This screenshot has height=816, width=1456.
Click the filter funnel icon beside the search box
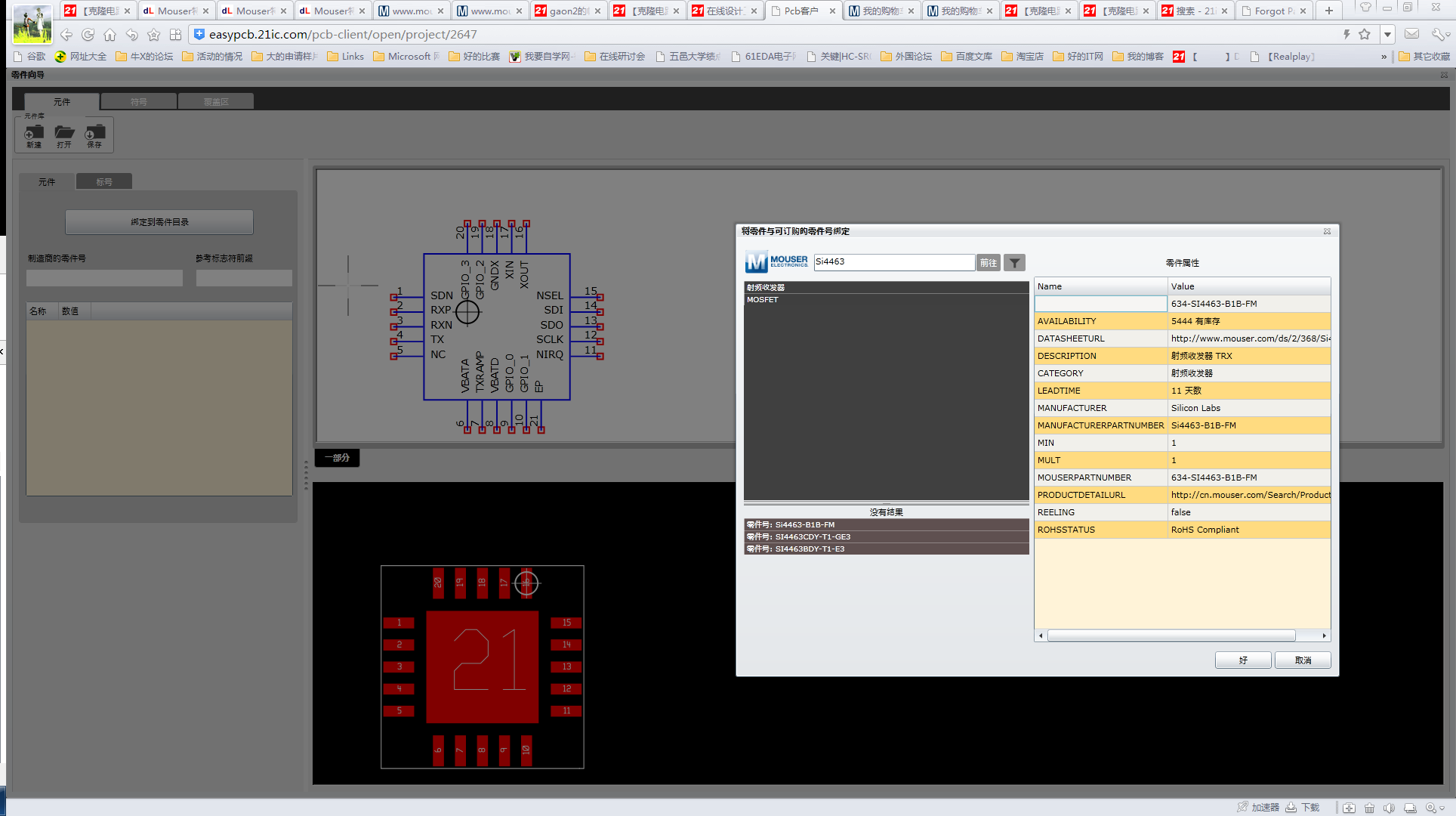1014,263
